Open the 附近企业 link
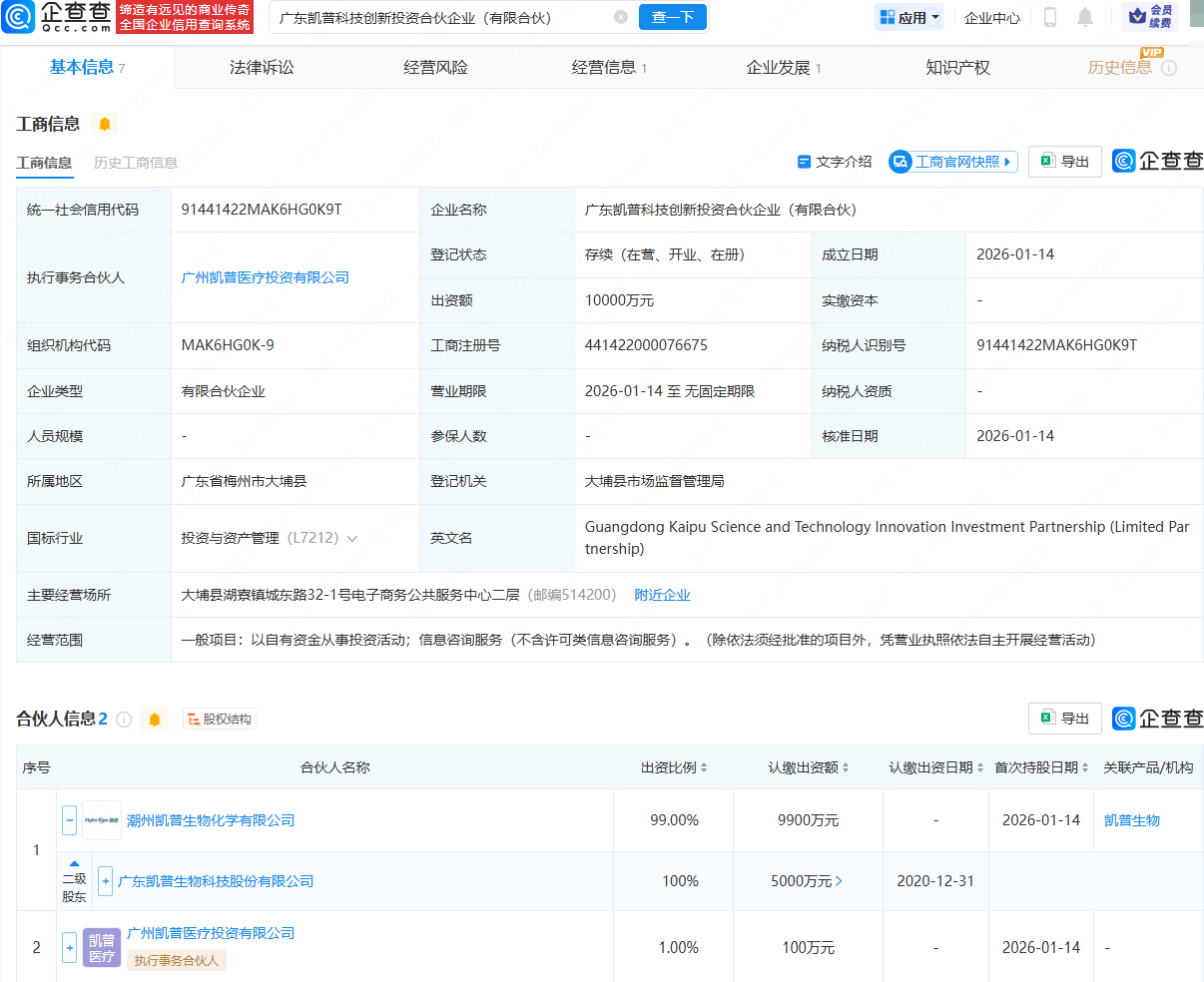Viewport: 1204px width, 982px height. click(x=662, y=595)
